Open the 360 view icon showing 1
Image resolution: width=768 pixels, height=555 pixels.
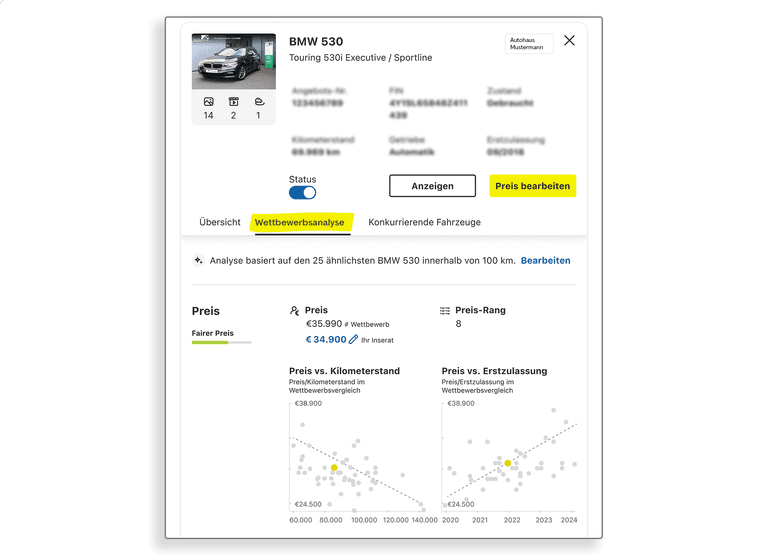tap(259, 102)
